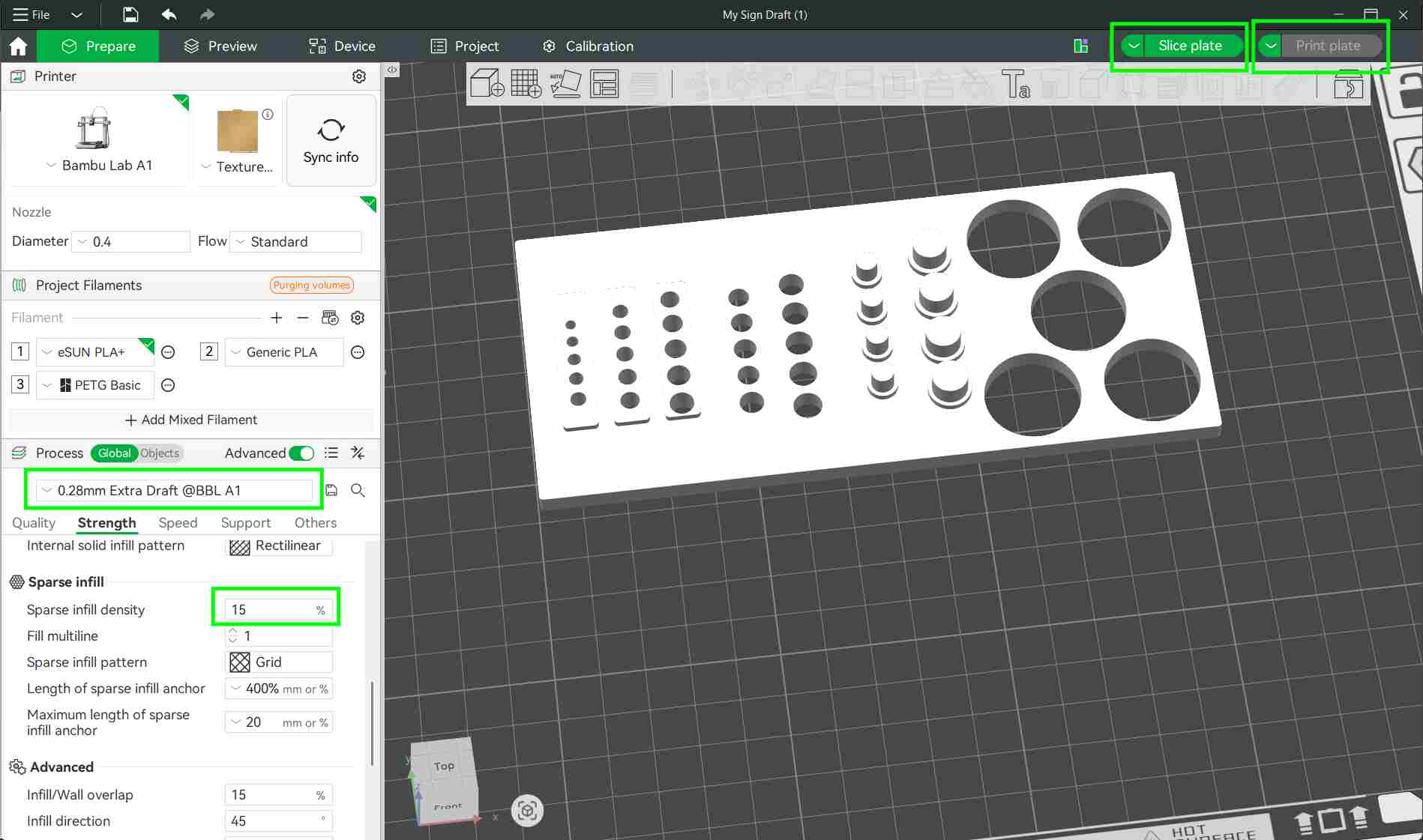This screenshot has height=840, width=1423.
Task: Click the Add plate grid icon
Action: click(x=526, y=83)
